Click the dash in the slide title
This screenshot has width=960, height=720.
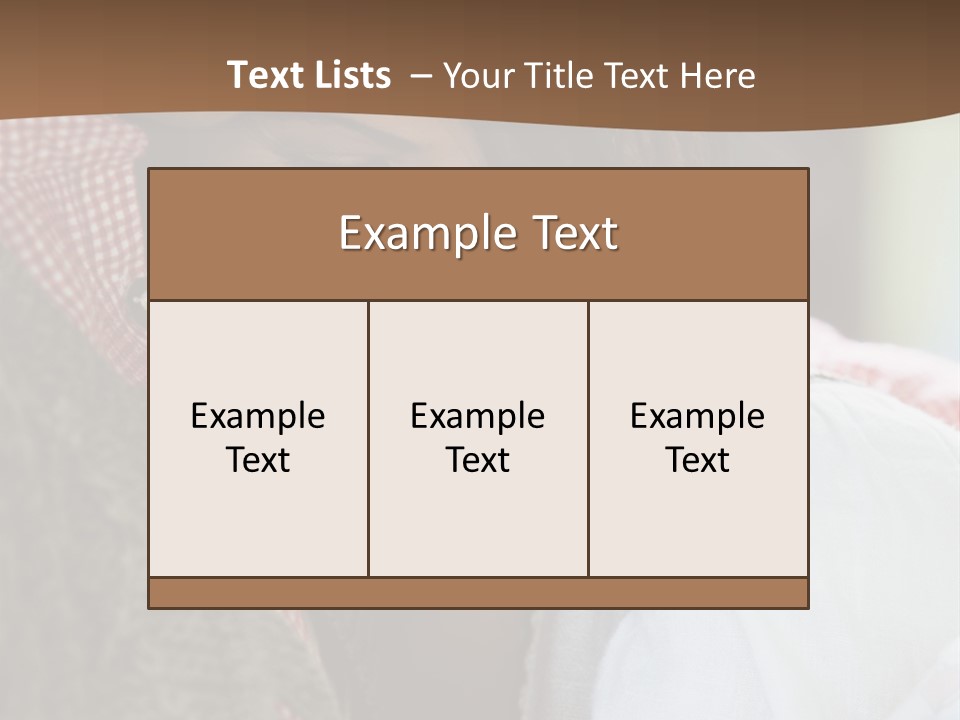pyautogui.click(x=421, y=77)
